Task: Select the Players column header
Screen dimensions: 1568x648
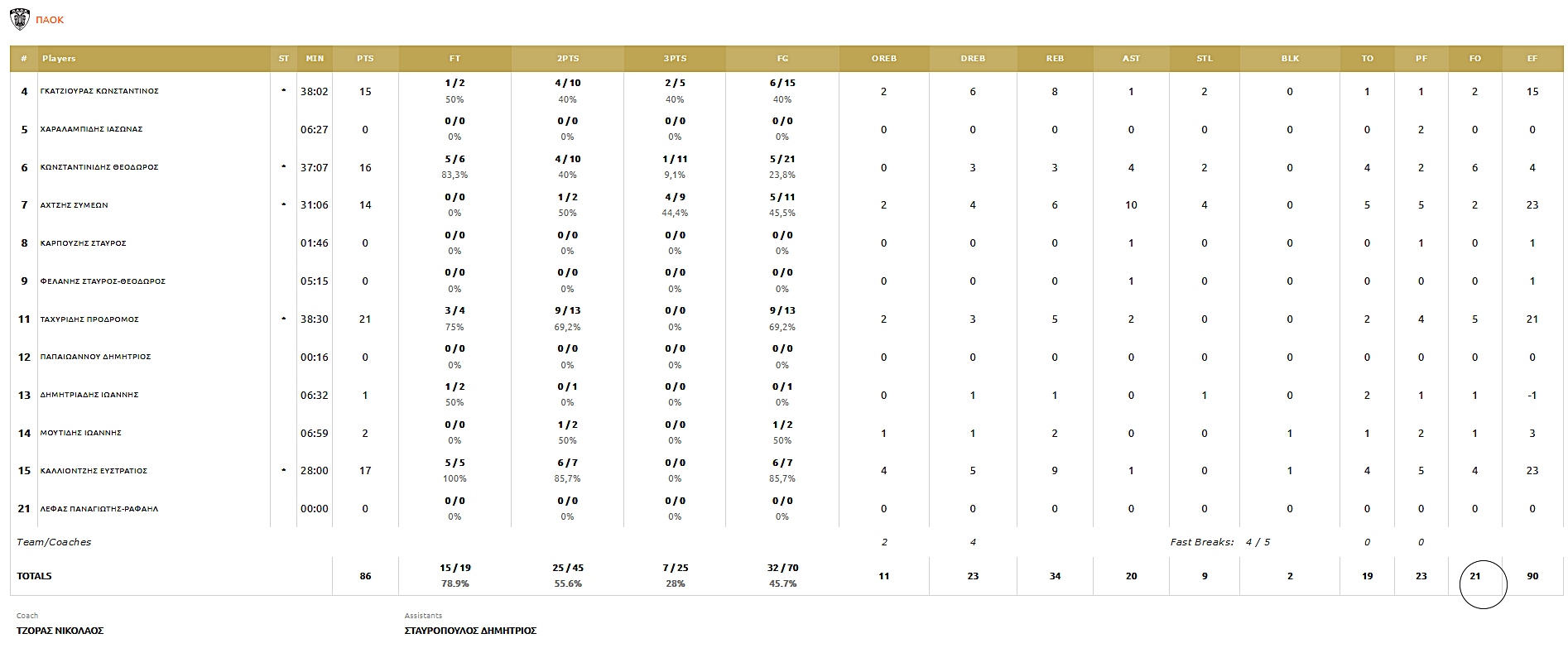Action: [x=59, y=59]
